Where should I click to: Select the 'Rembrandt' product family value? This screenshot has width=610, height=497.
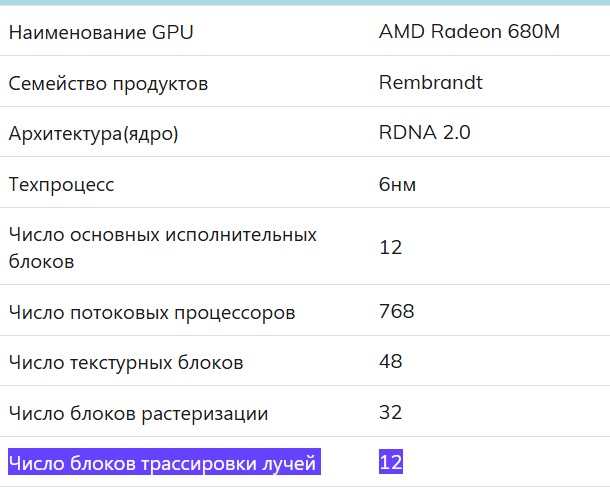pos(430,82)
